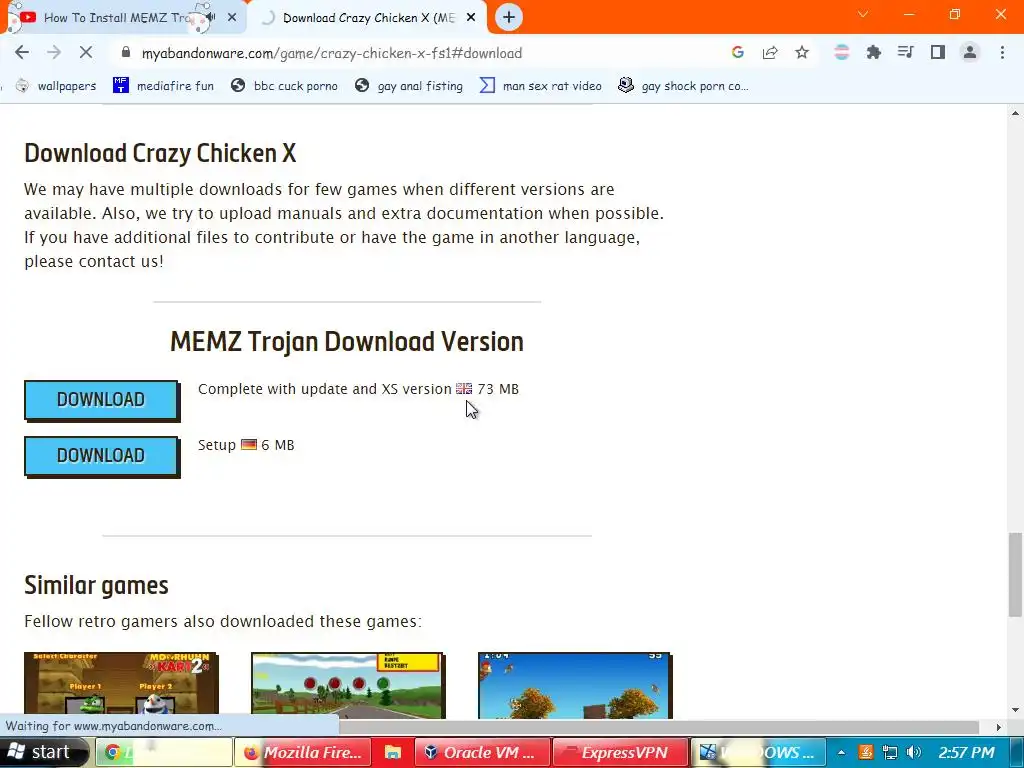Open the wallpapers bookmark

(x=56, y=86)
